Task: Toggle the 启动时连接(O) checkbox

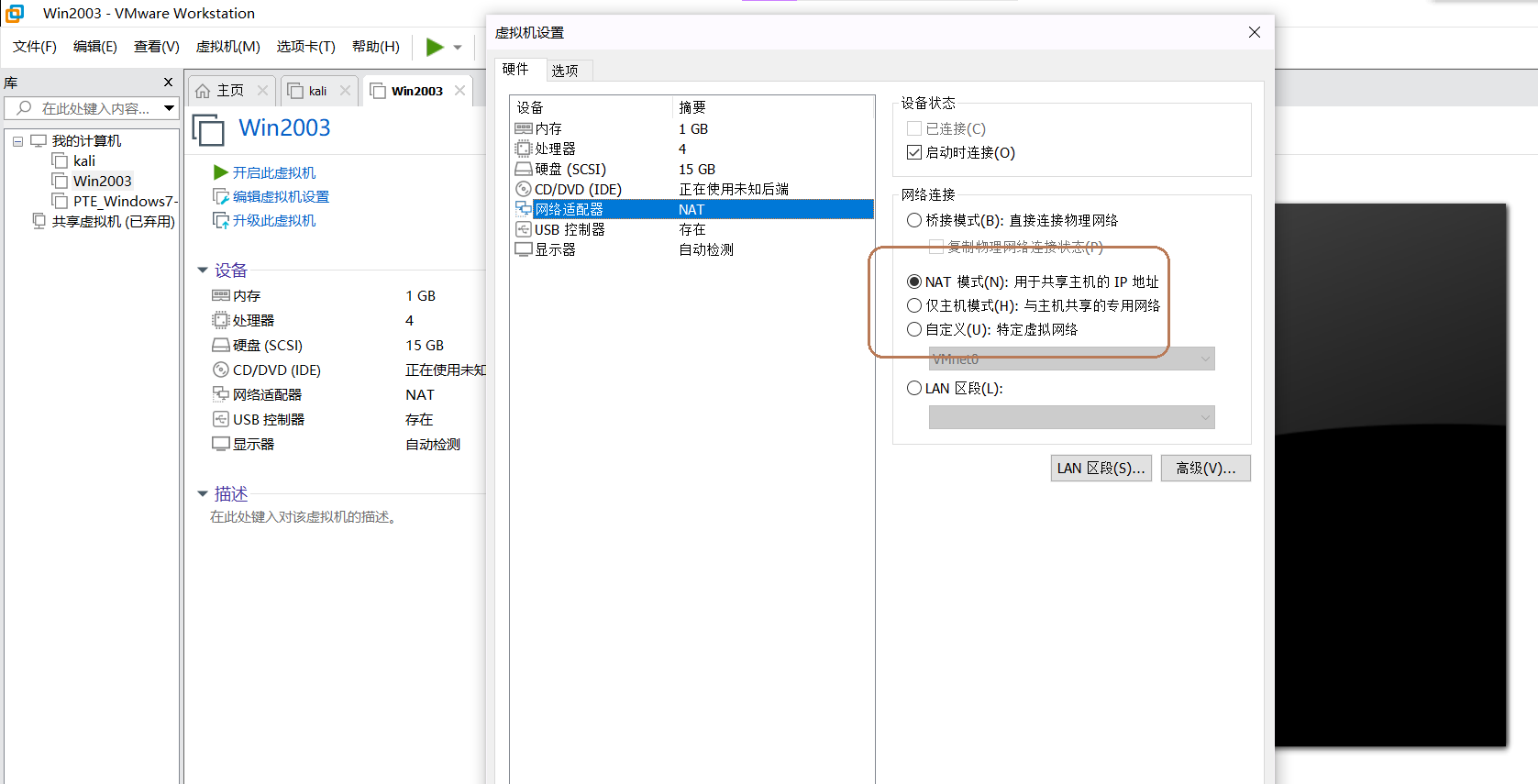Action: 914,153
